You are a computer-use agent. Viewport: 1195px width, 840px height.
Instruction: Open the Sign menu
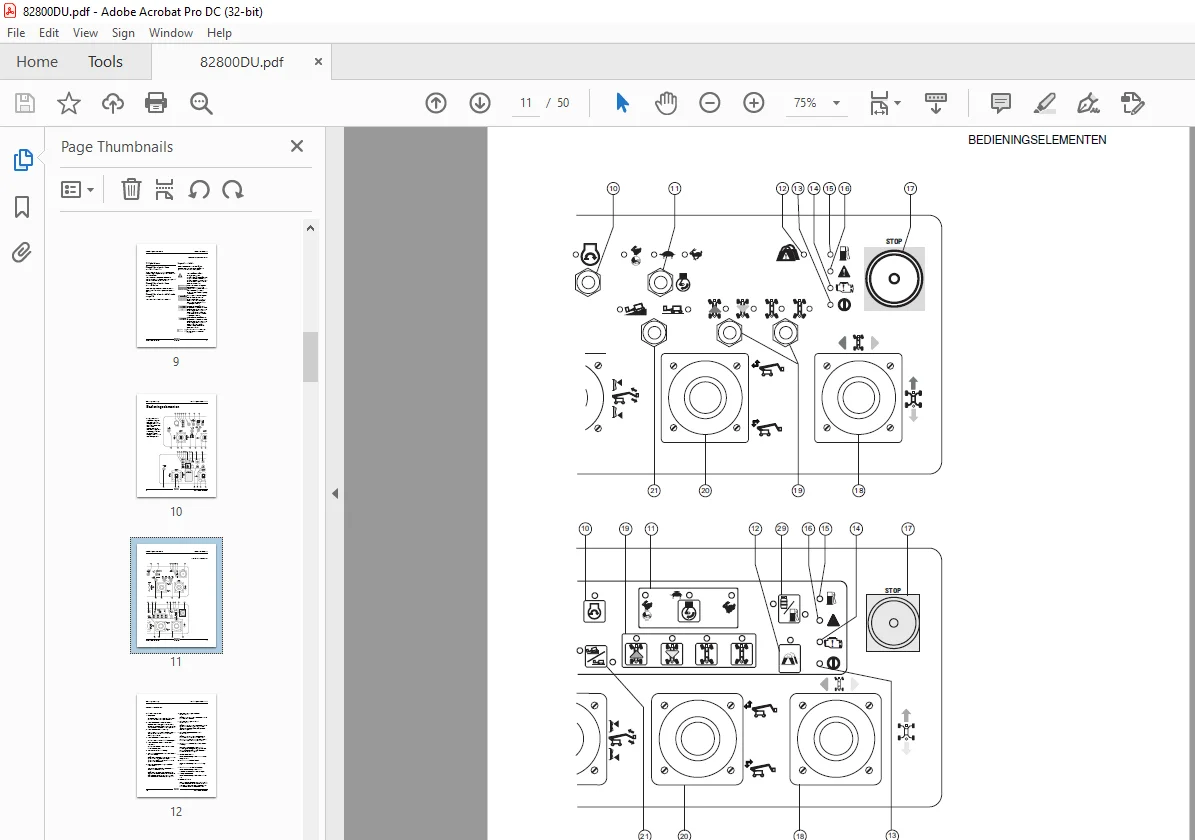(x=123, y=33)
